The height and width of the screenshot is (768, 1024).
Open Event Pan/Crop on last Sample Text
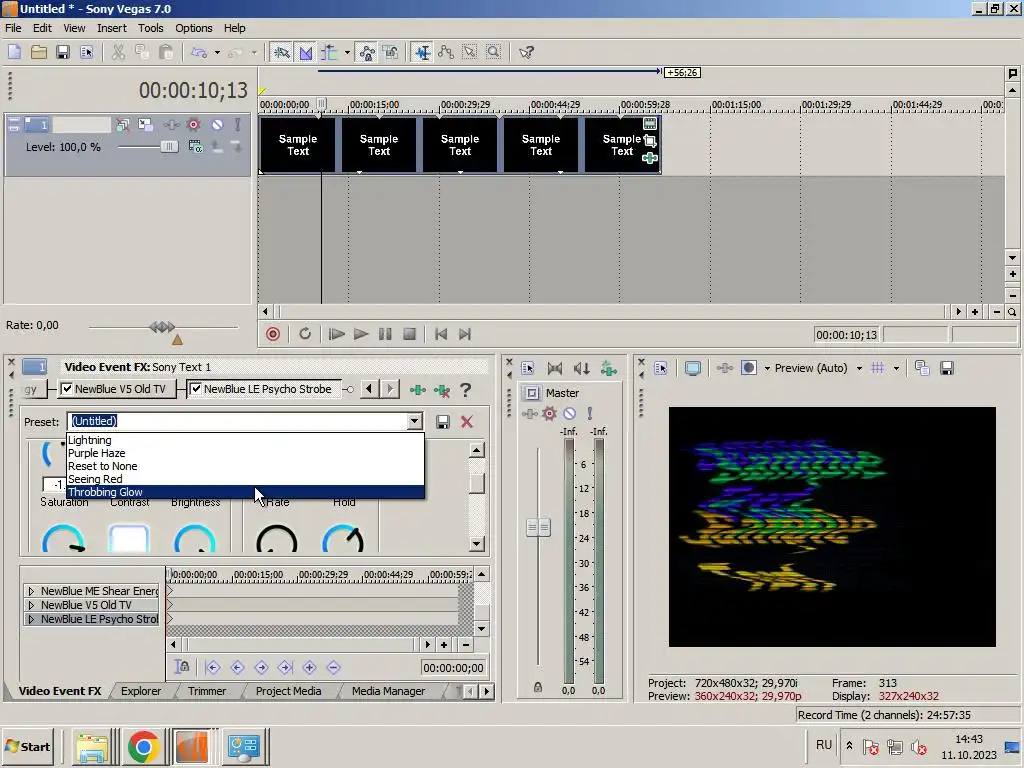click(650, 140)
